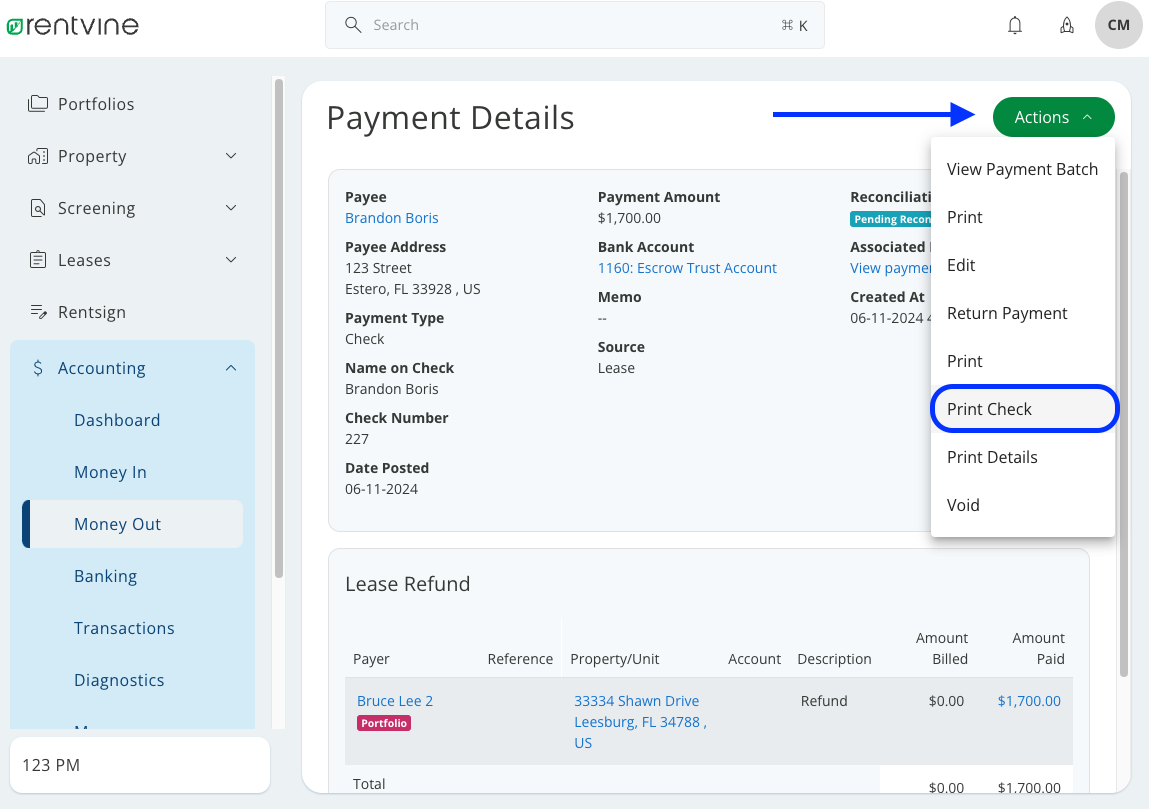Open the 1160: Escrow Trust Account link
This screenshot has width=1149, height=809.
pos(687,268)
